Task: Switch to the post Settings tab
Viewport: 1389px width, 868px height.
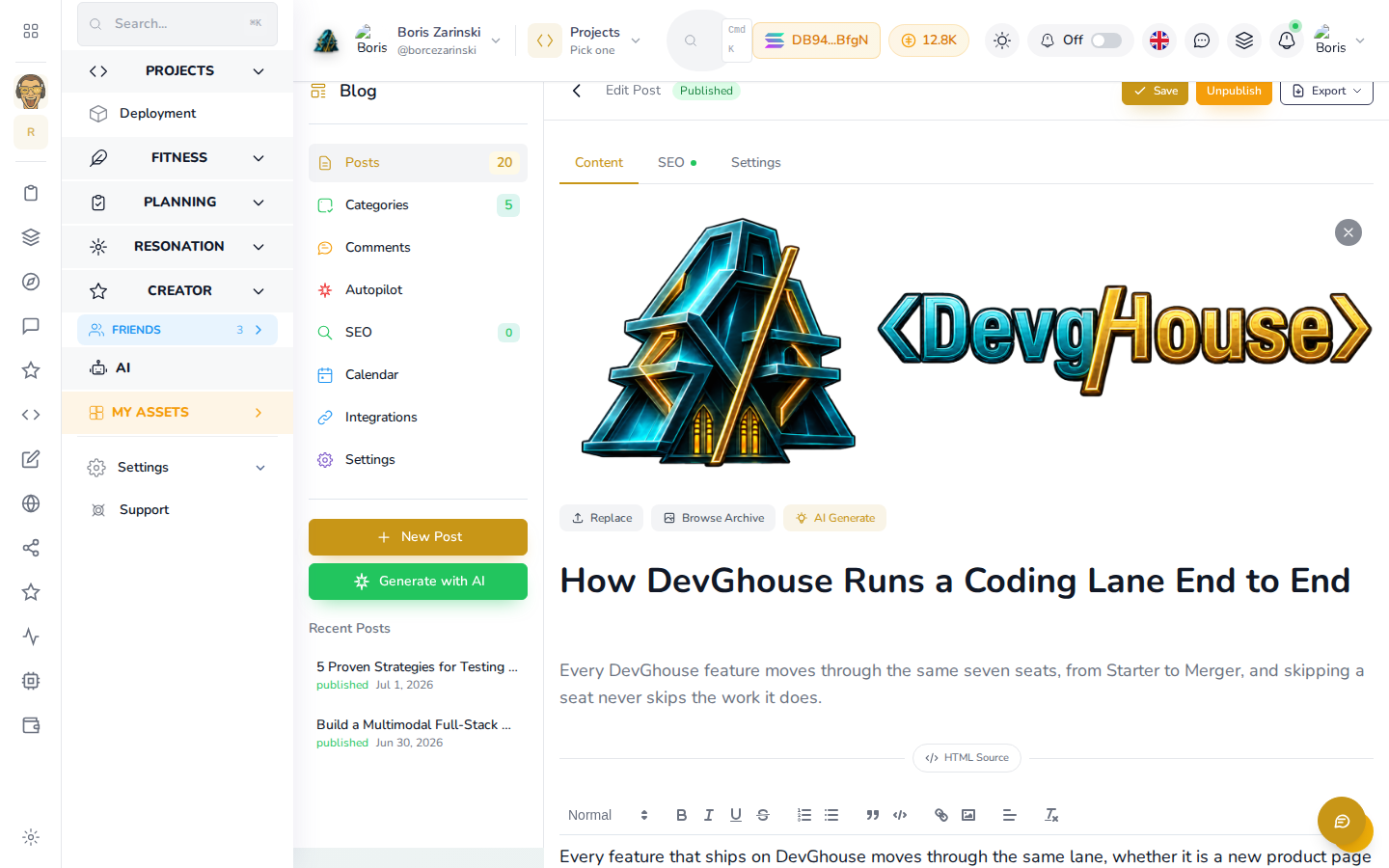Action: point(756,162)
